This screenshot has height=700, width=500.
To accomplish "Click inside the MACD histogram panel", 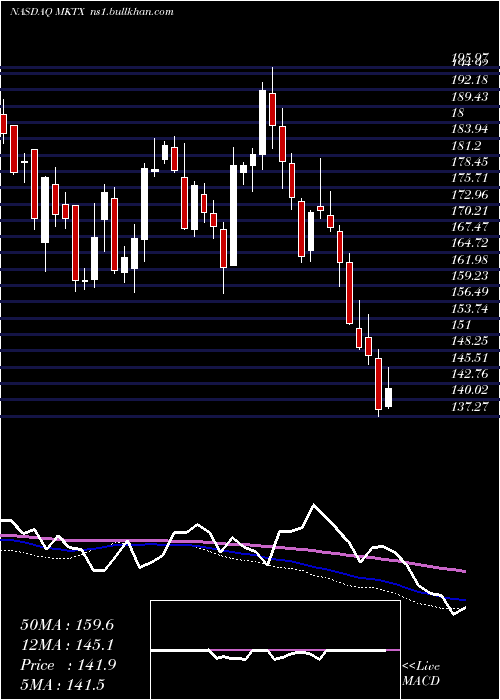I will pos(275,650).
